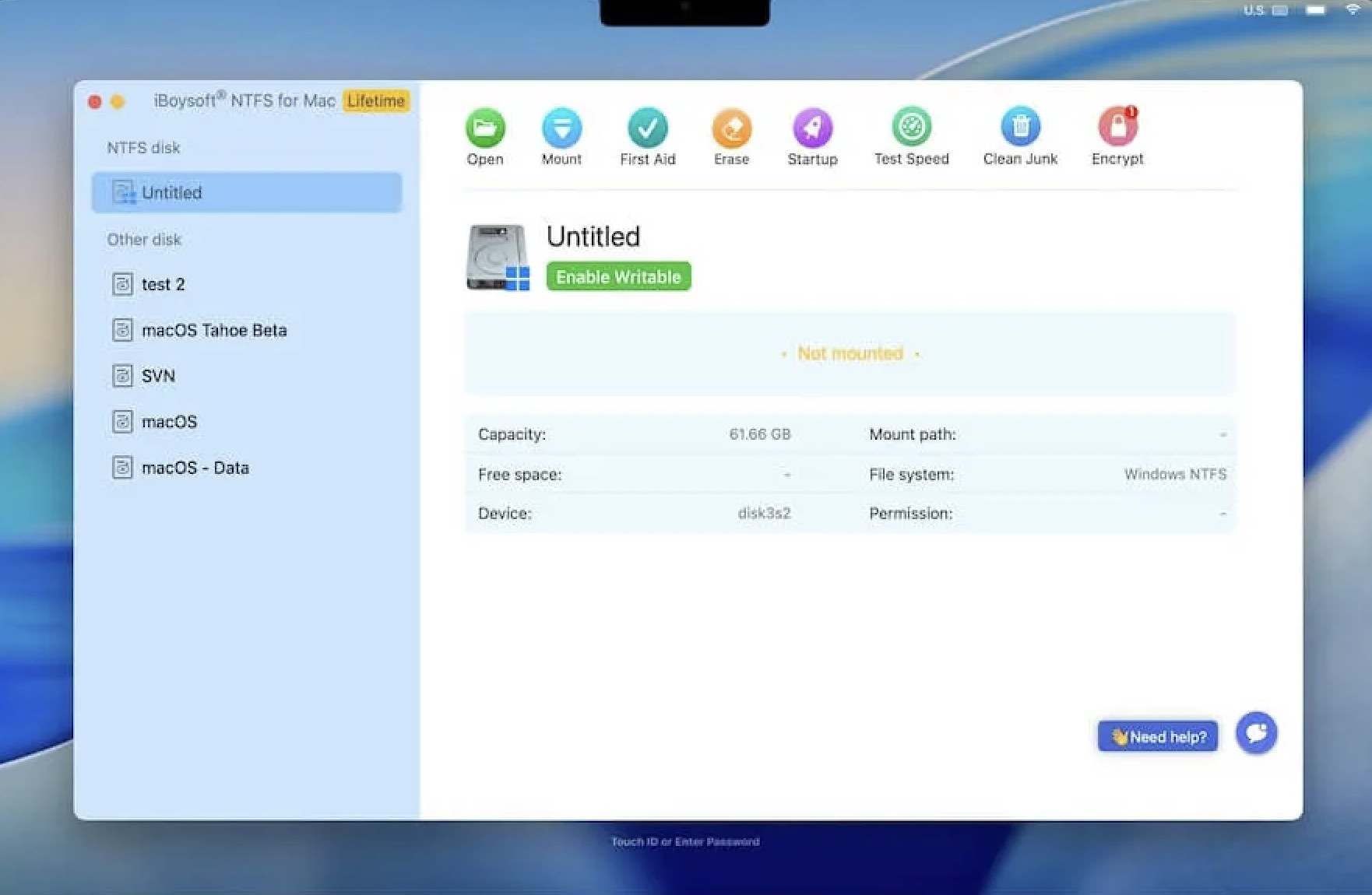Click the Windows NTFS file system value
Viewport: 1372px width, 895px height.
pyautogui.click(x=1175, y=474)
